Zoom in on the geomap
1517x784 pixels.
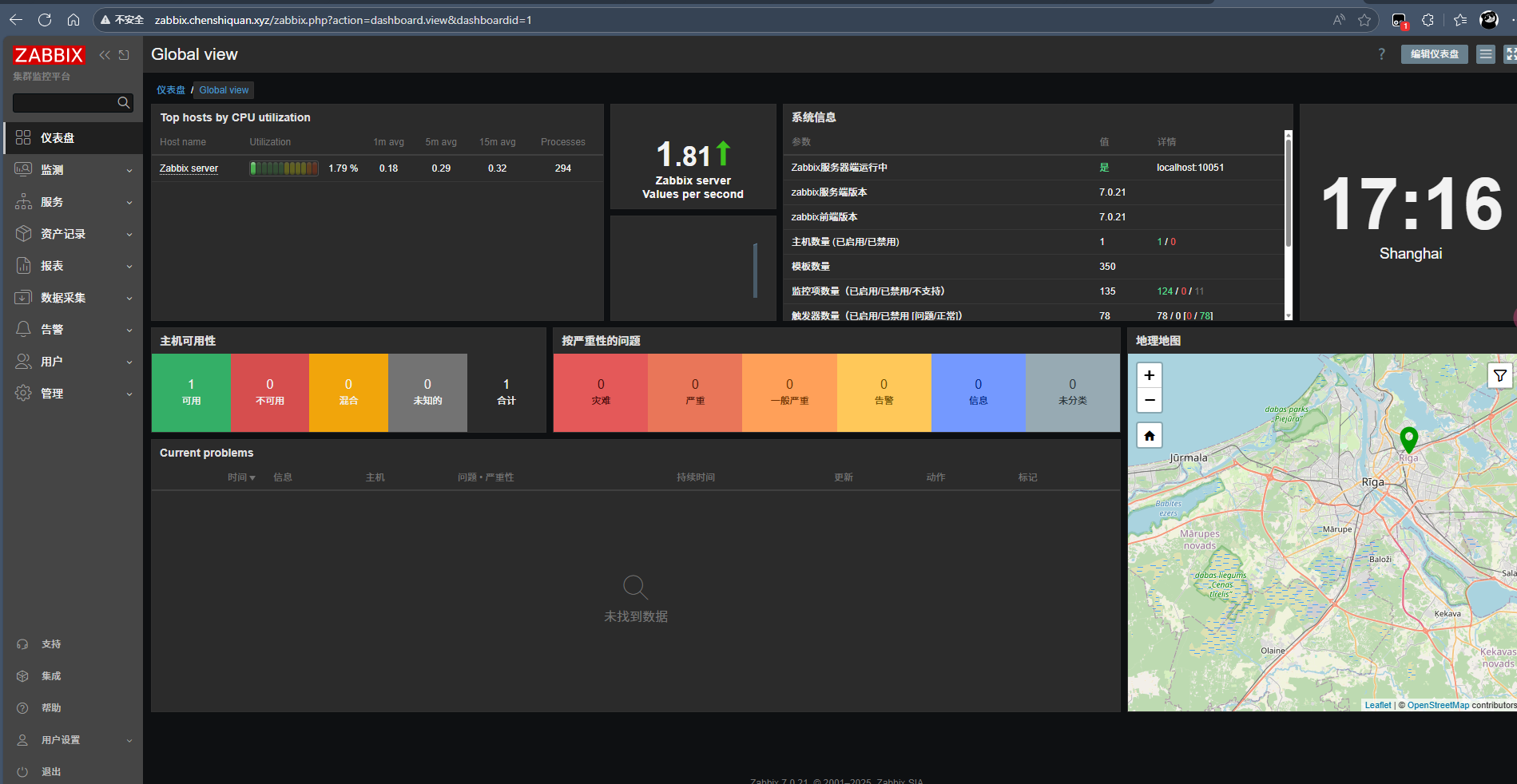[x=1150, y=375]
